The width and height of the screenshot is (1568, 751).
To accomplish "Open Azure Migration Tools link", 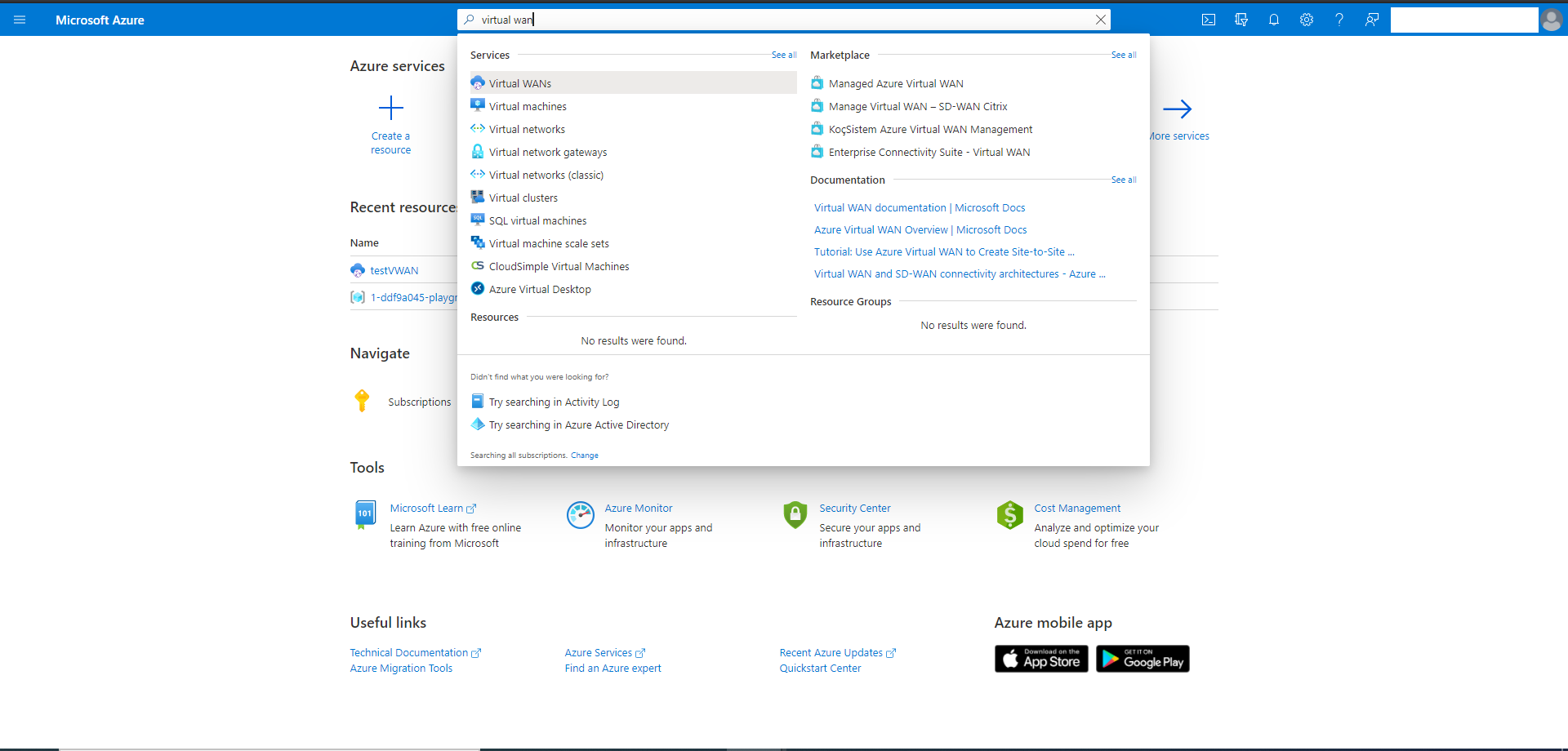I will (401, 669).
